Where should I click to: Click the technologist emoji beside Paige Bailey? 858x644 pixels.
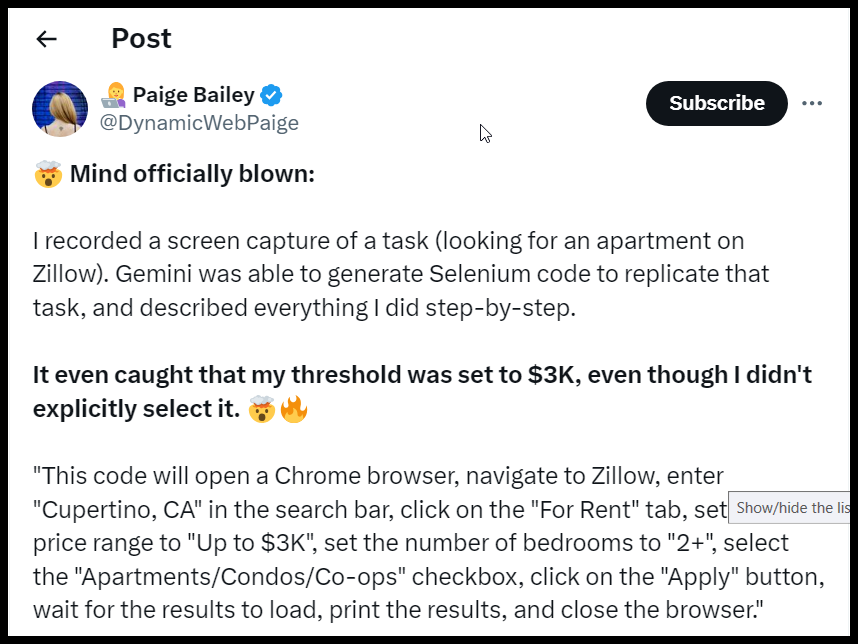[x=115, y=96]
